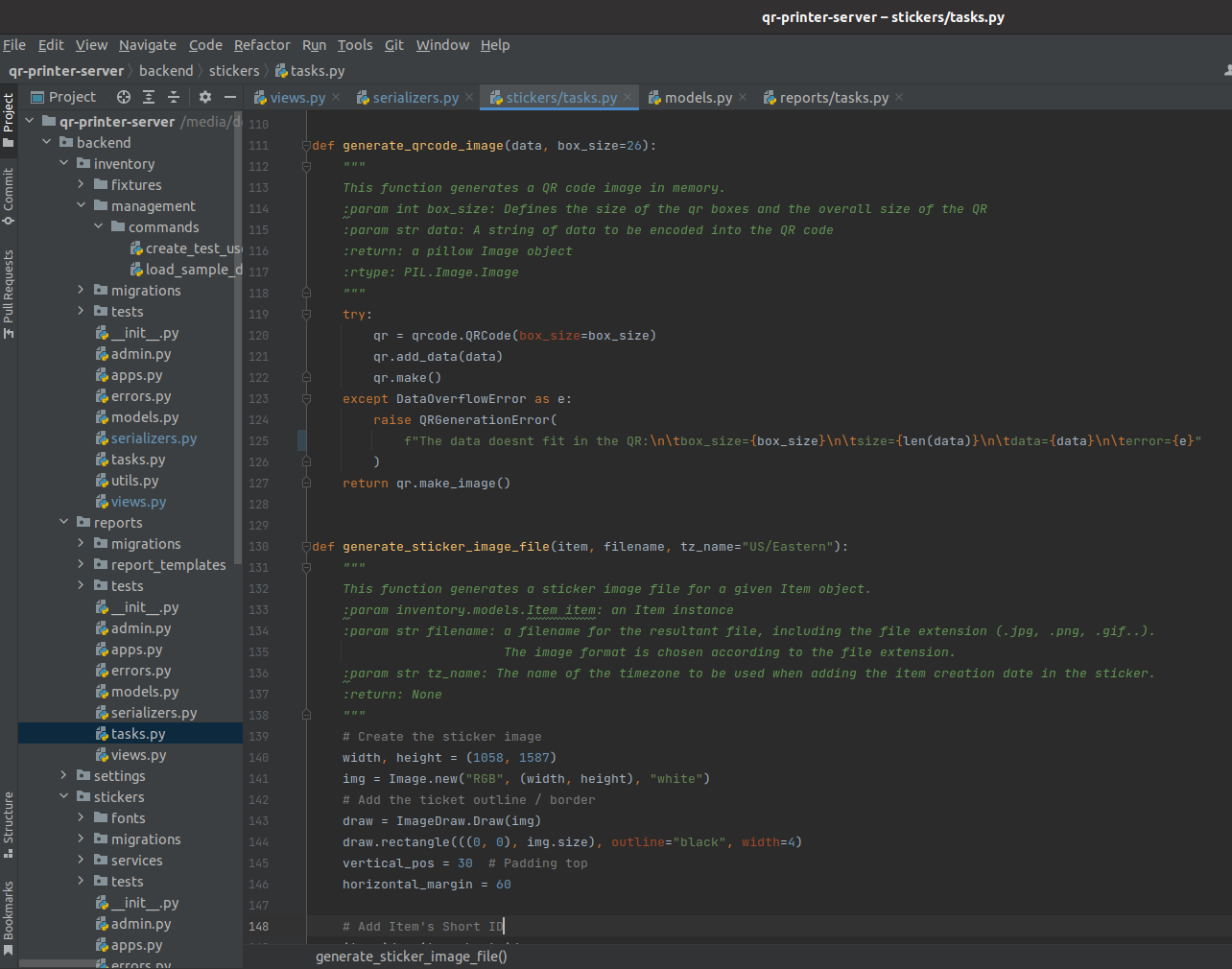Image resolution: width=1232 pixels, height=969 pixels.
Task: Hide the Project panel with minus icon
Action: (x=230, y=97)
